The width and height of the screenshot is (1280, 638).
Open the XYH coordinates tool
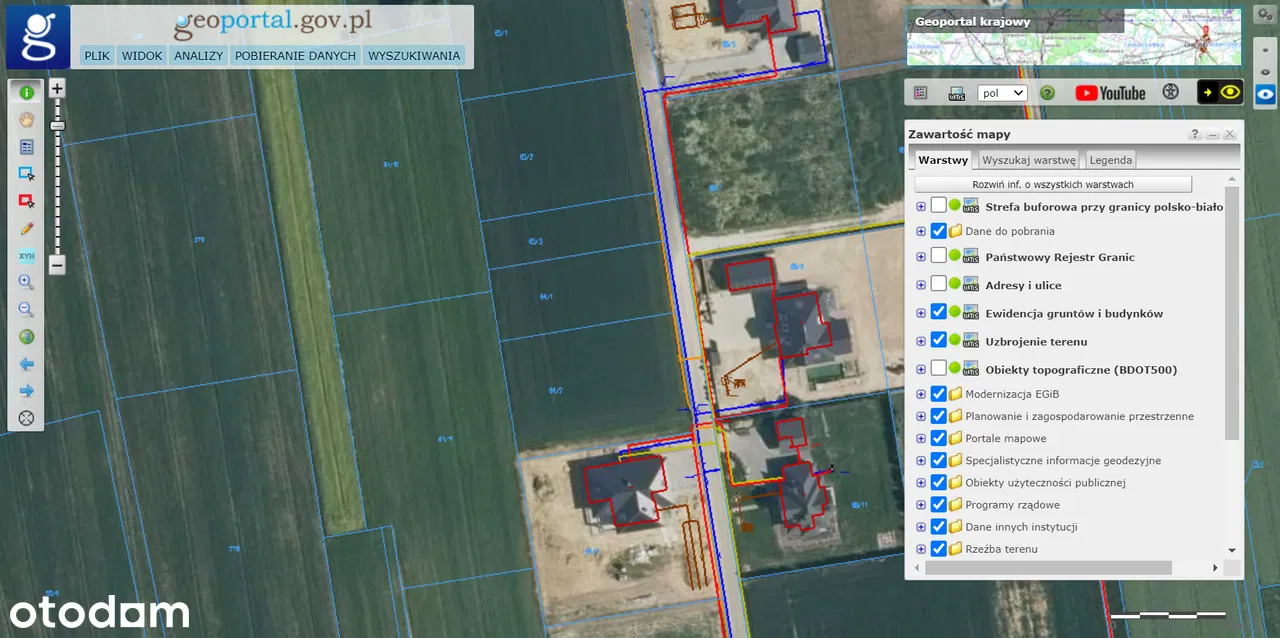[x=27, y=256]
